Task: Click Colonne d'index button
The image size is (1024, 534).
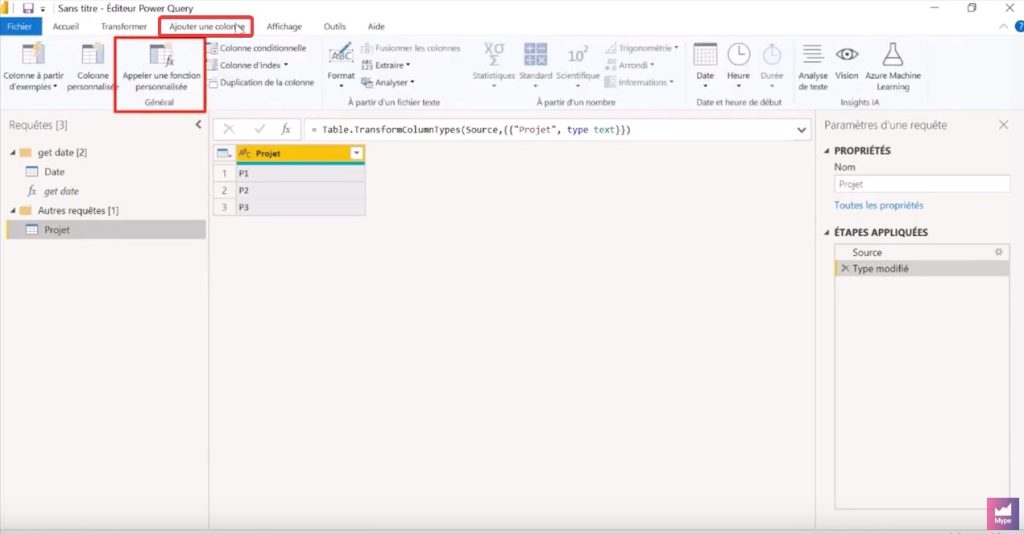Action: pyautogui.click(x=249, y=65)
